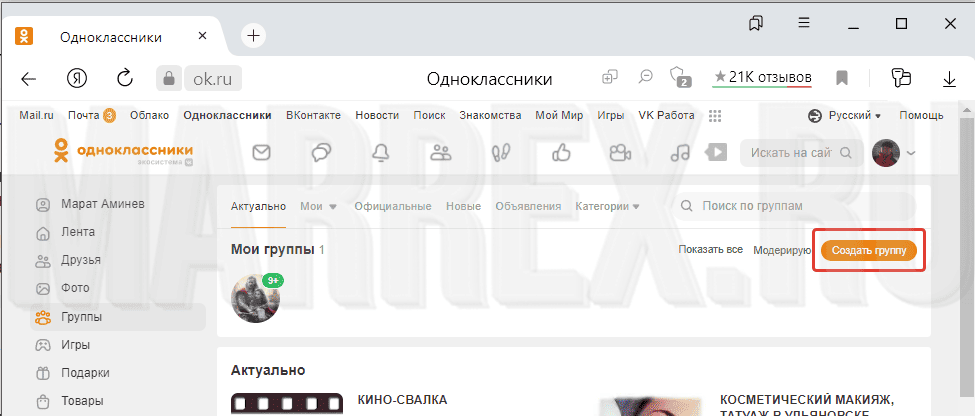
Task: Click the ok.ru address field
Action: [x=213, y=78]
